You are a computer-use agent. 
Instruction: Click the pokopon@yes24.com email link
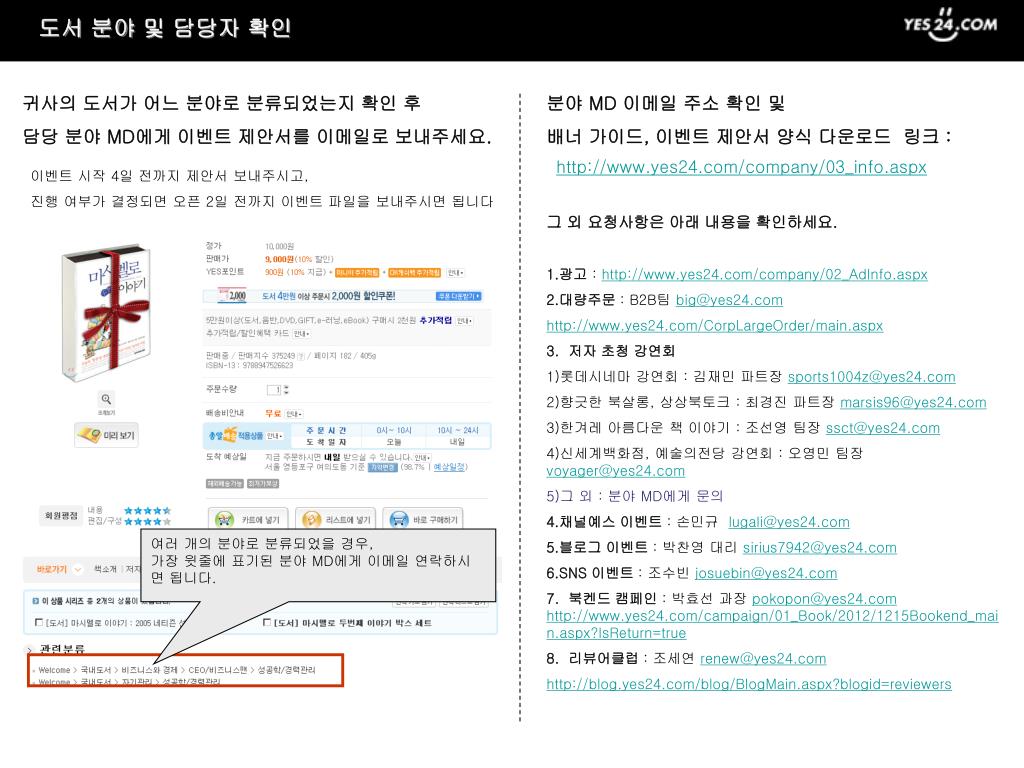point(824,598)
